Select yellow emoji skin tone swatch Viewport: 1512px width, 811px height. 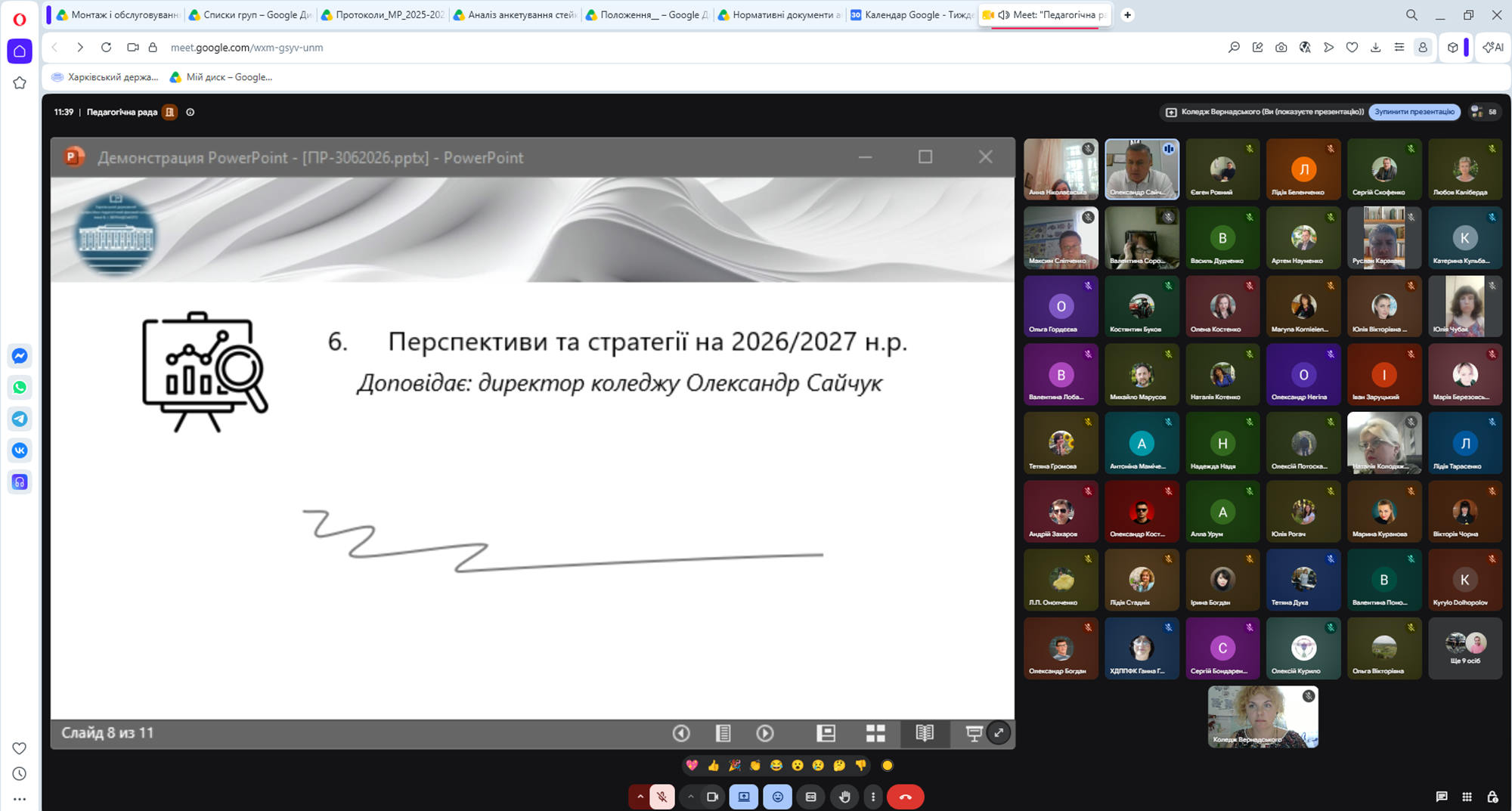point(888,766)
